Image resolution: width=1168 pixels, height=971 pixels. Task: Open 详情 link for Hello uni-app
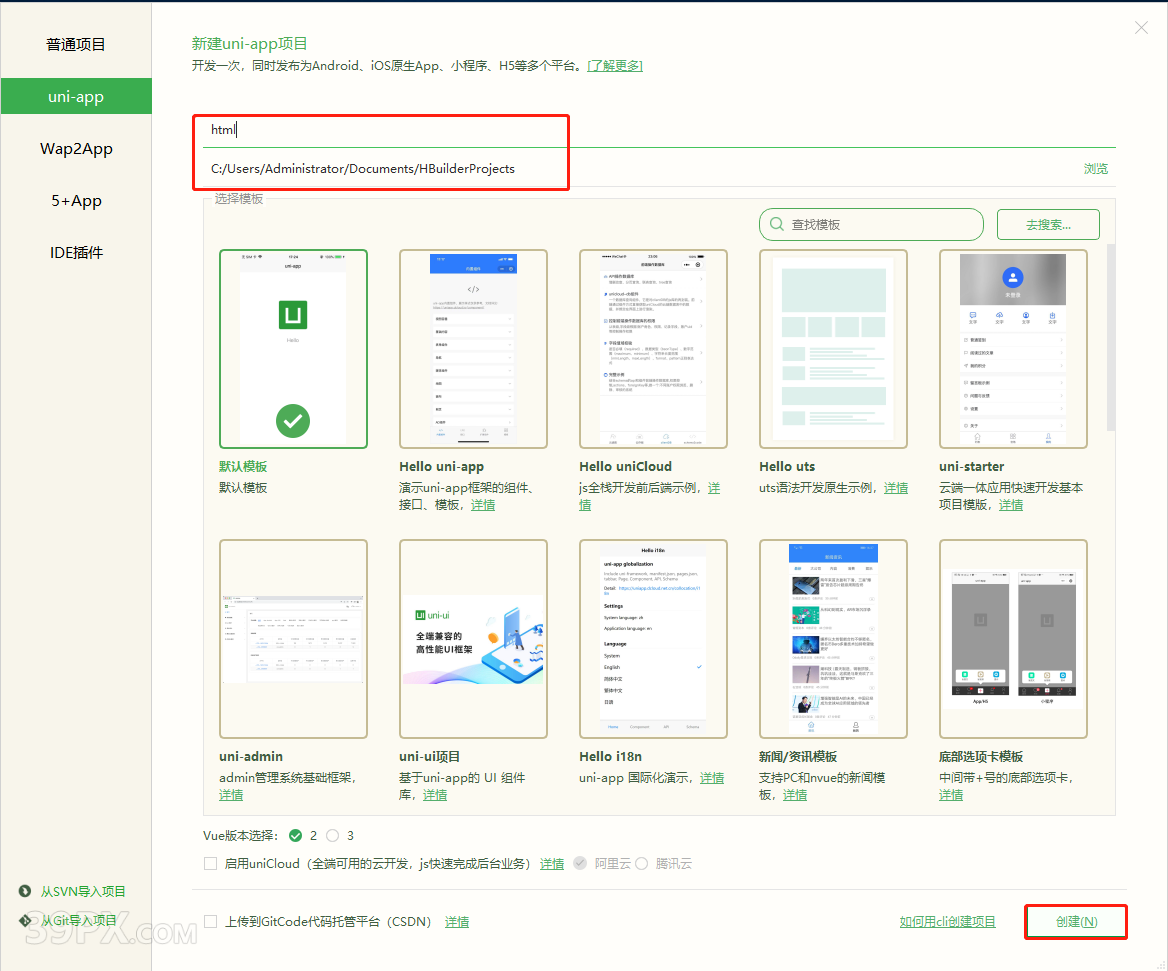(483, 505)
